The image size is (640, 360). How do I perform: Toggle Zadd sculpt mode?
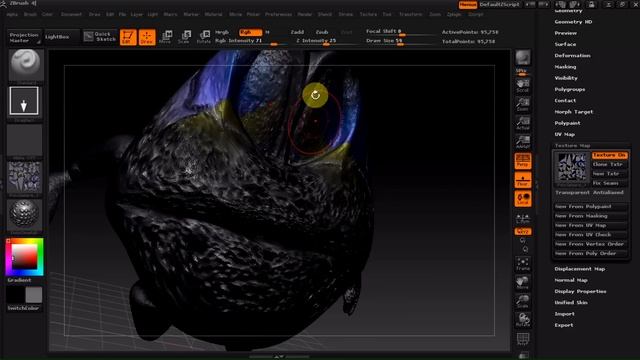[x=297, y=32]
